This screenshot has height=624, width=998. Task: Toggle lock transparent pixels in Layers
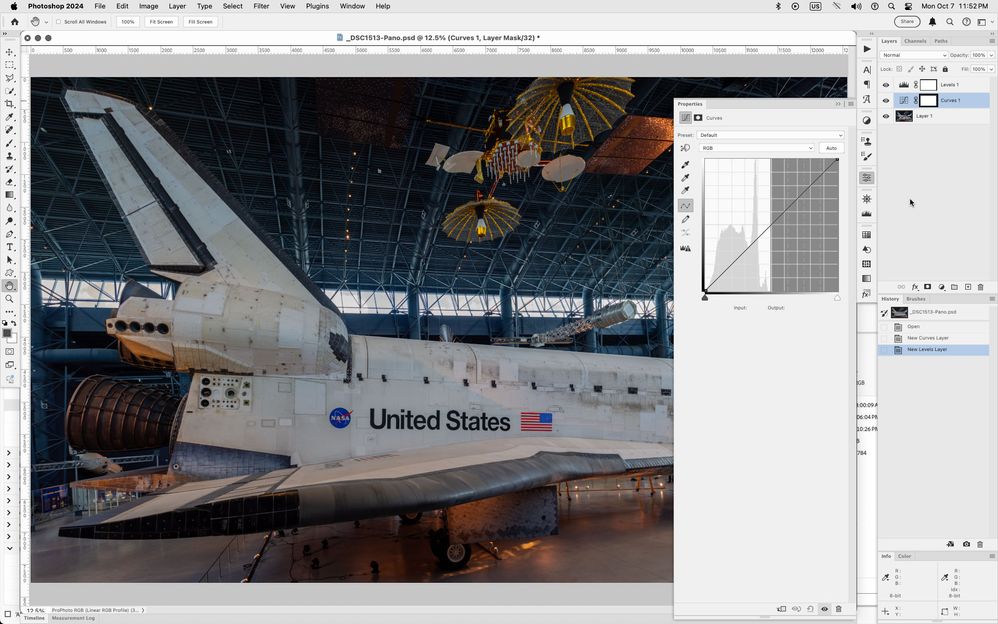[899, 69]
